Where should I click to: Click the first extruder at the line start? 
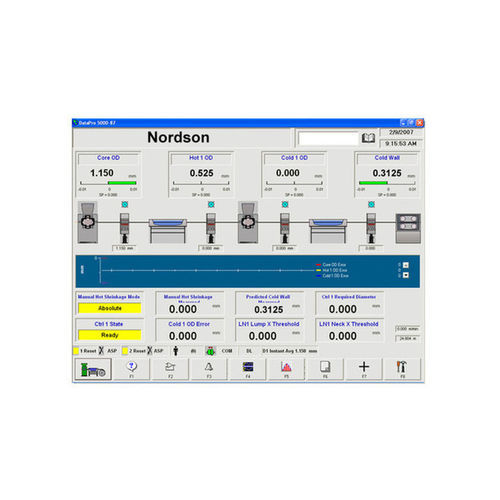click(87, 222)
